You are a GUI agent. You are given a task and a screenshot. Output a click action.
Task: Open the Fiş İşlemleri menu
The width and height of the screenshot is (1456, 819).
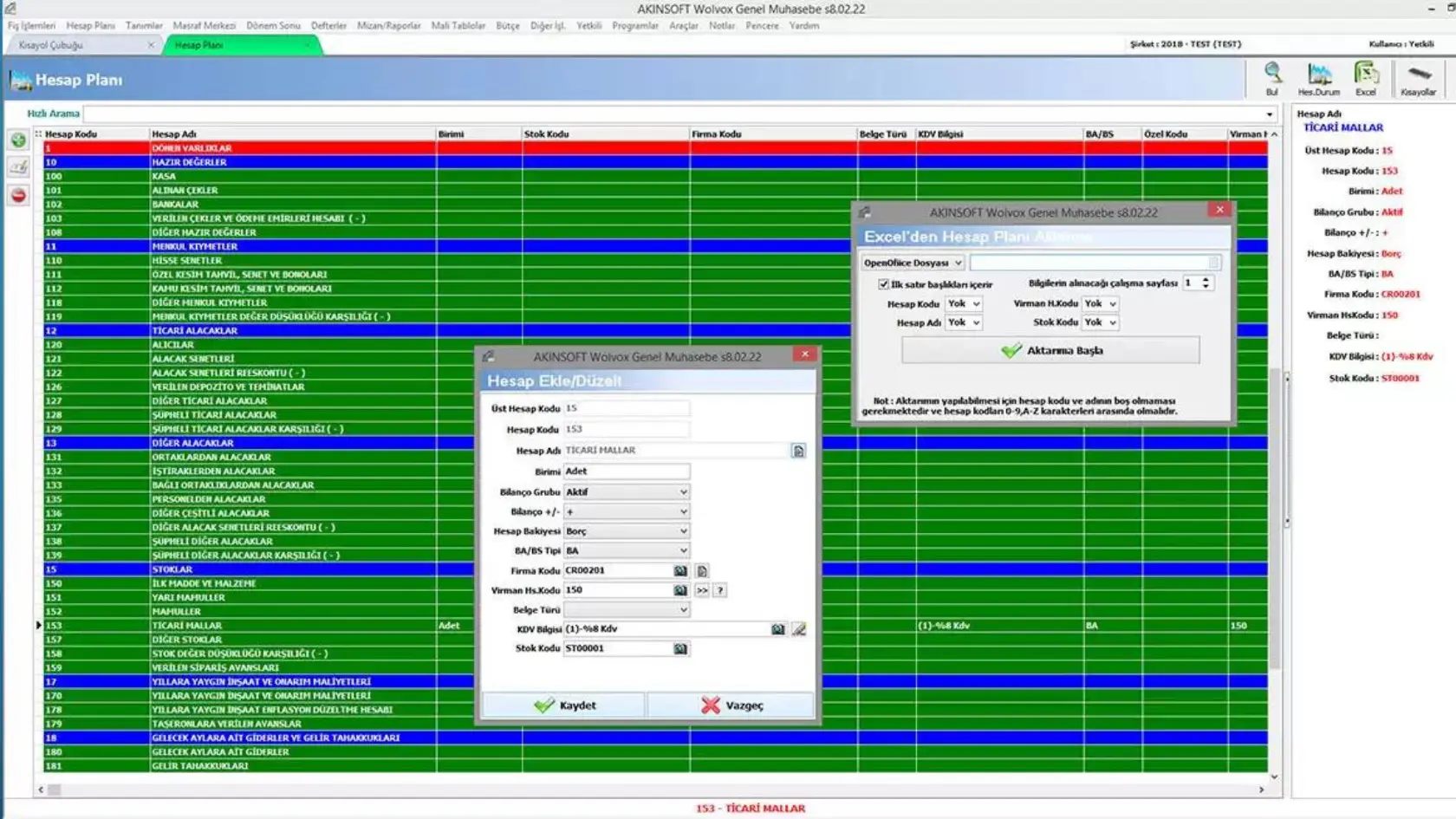click(32, 26)
